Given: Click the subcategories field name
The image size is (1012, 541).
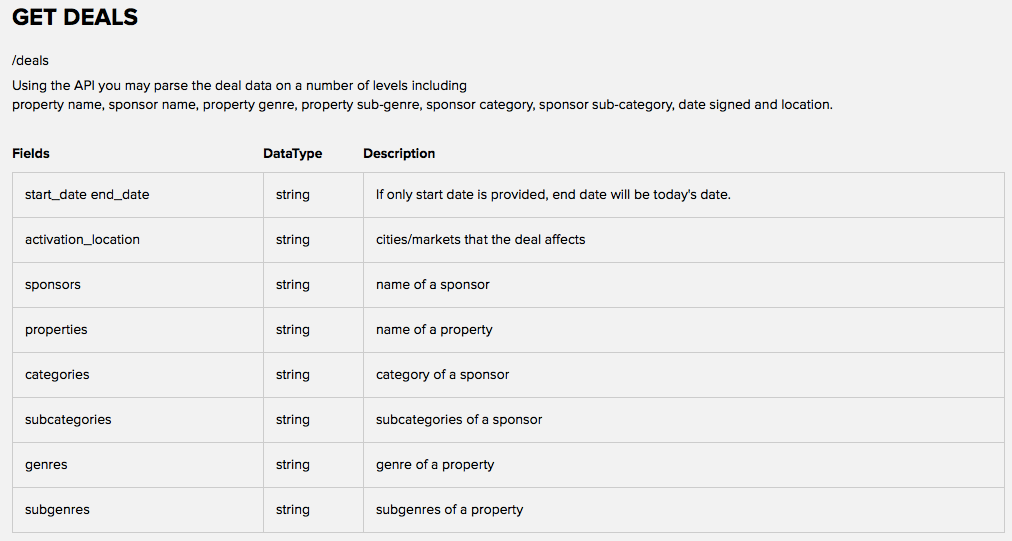Looking at the screenshot, I should (x=68, y=420).
